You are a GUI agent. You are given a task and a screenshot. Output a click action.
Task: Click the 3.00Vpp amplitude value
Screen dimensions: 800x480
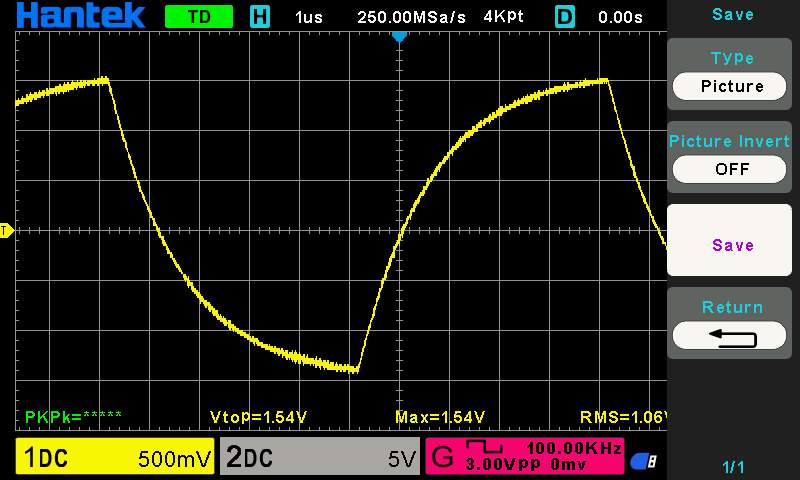coord(503,464)
